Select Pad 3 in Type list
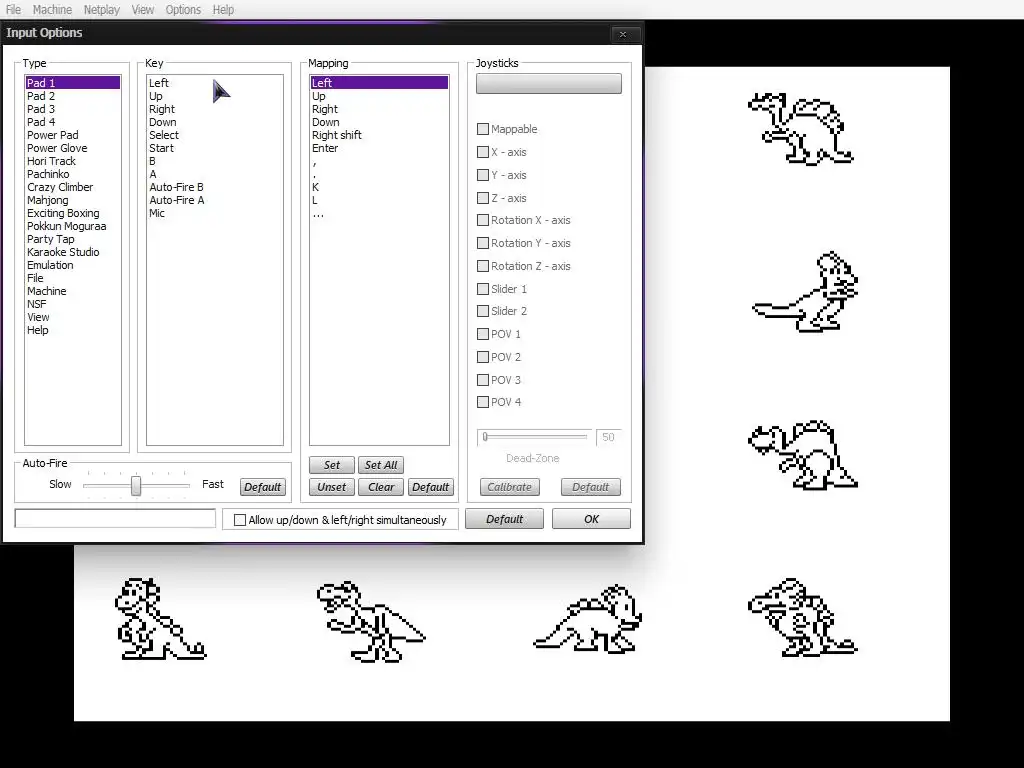The image size is (1024, 768). click(x=72, y=109)
